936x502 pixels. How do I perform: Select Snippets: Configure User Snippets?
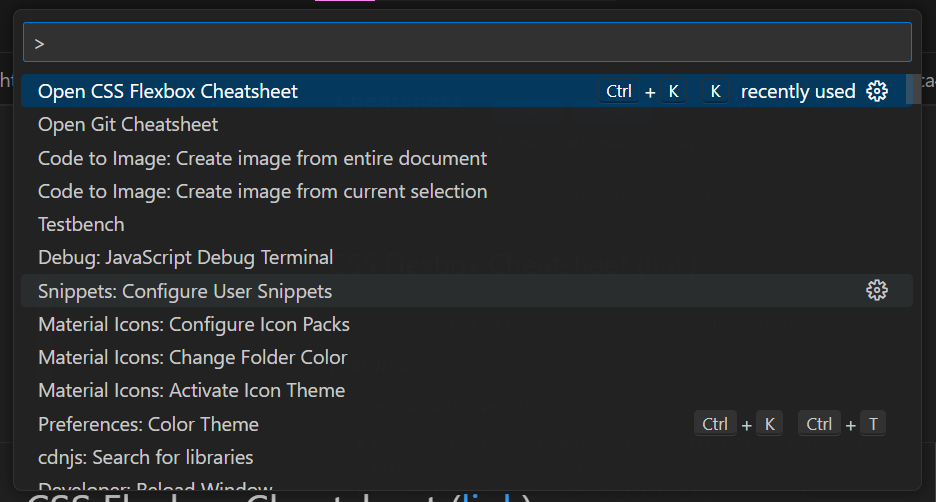point(185,291)
